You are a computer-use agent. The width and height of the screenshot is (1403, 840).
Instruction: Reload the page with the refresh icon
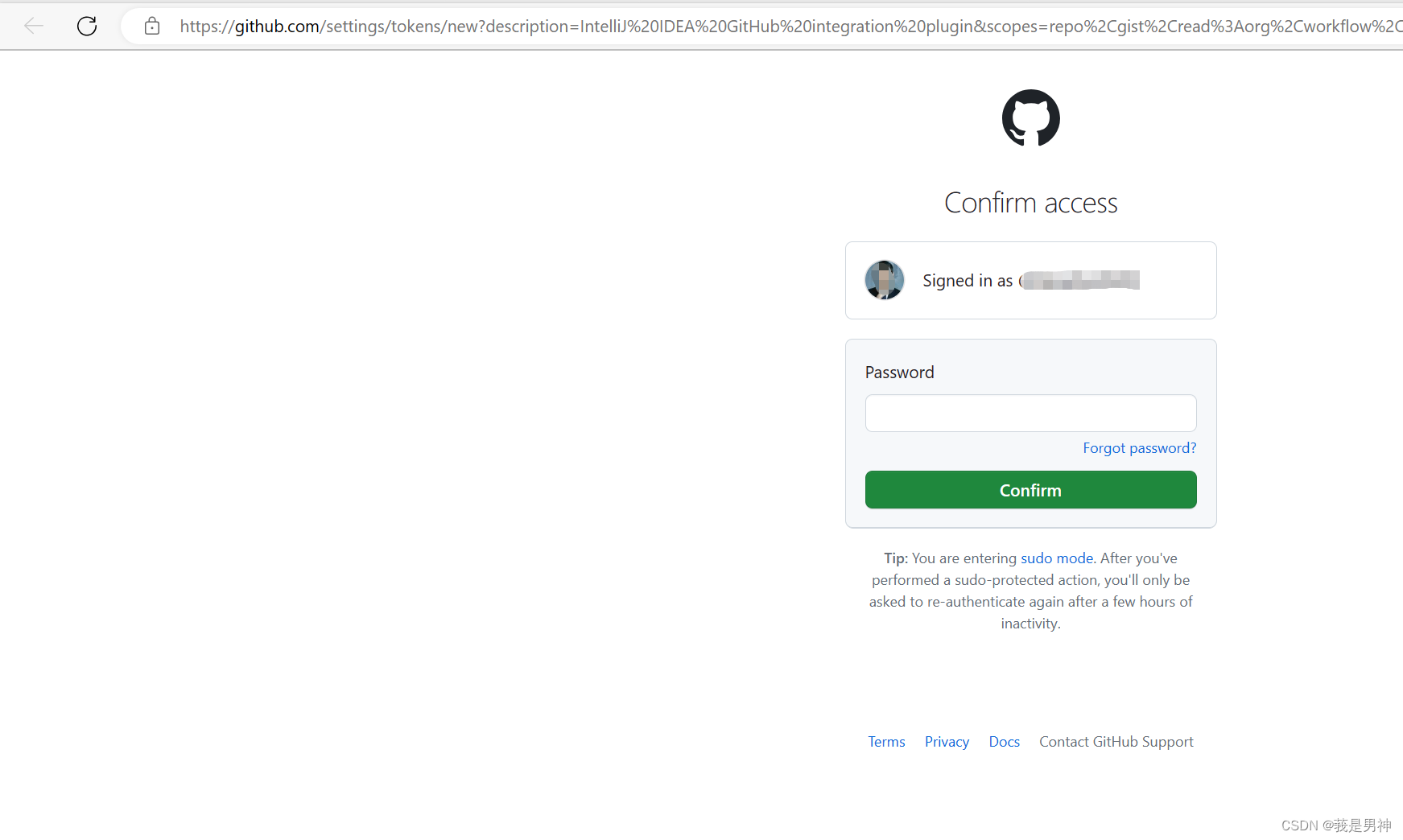point(87,26)
